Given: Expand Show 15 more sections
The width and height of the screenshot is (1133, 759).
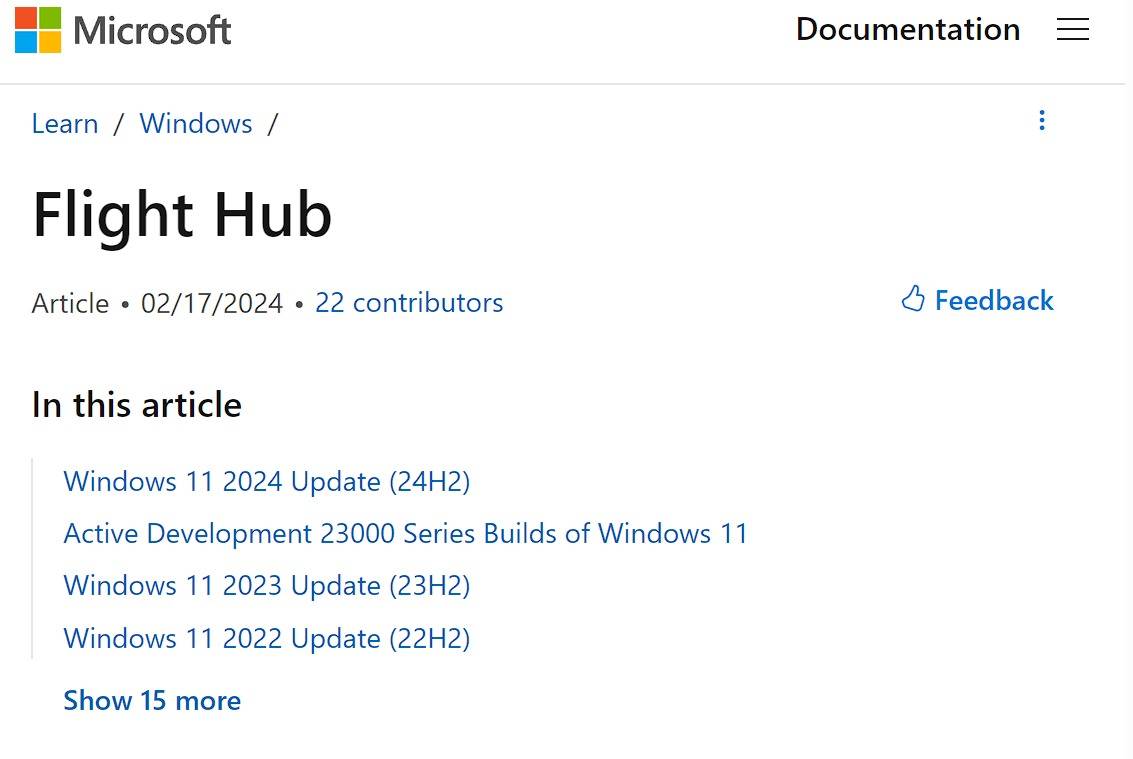Looking at the screenshot, I should click(152, 700).
